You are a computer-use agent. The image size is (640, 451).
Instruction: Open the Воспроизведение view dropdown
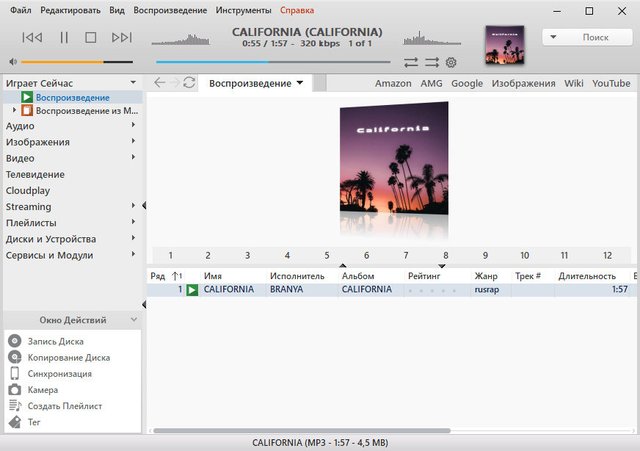click(299, 83)
